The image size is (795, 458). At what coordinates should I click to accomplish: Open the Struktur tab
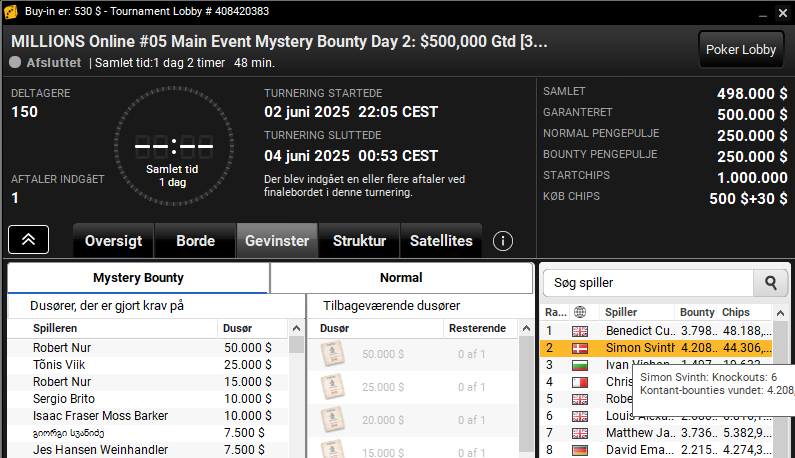[x=359, y=240]
